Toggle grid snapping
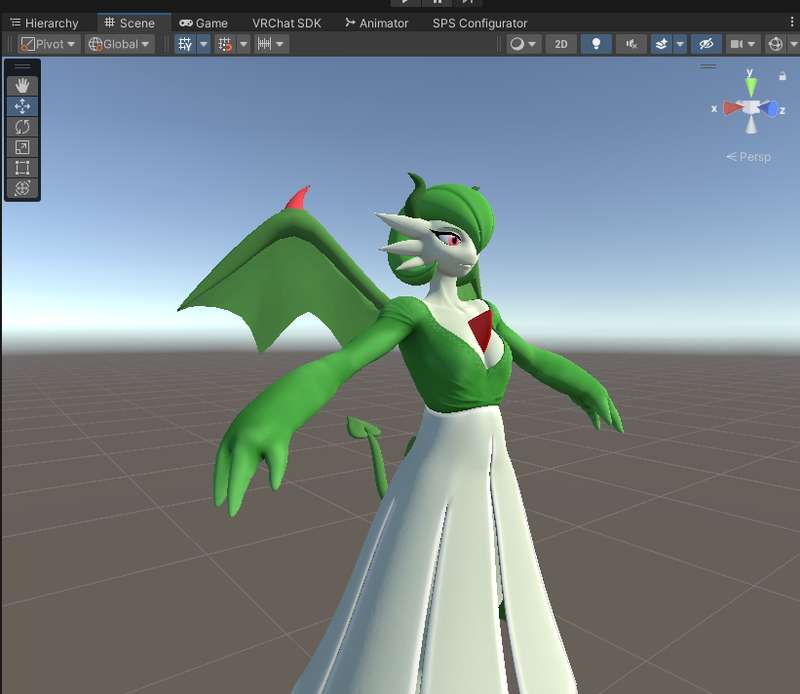 224,44
